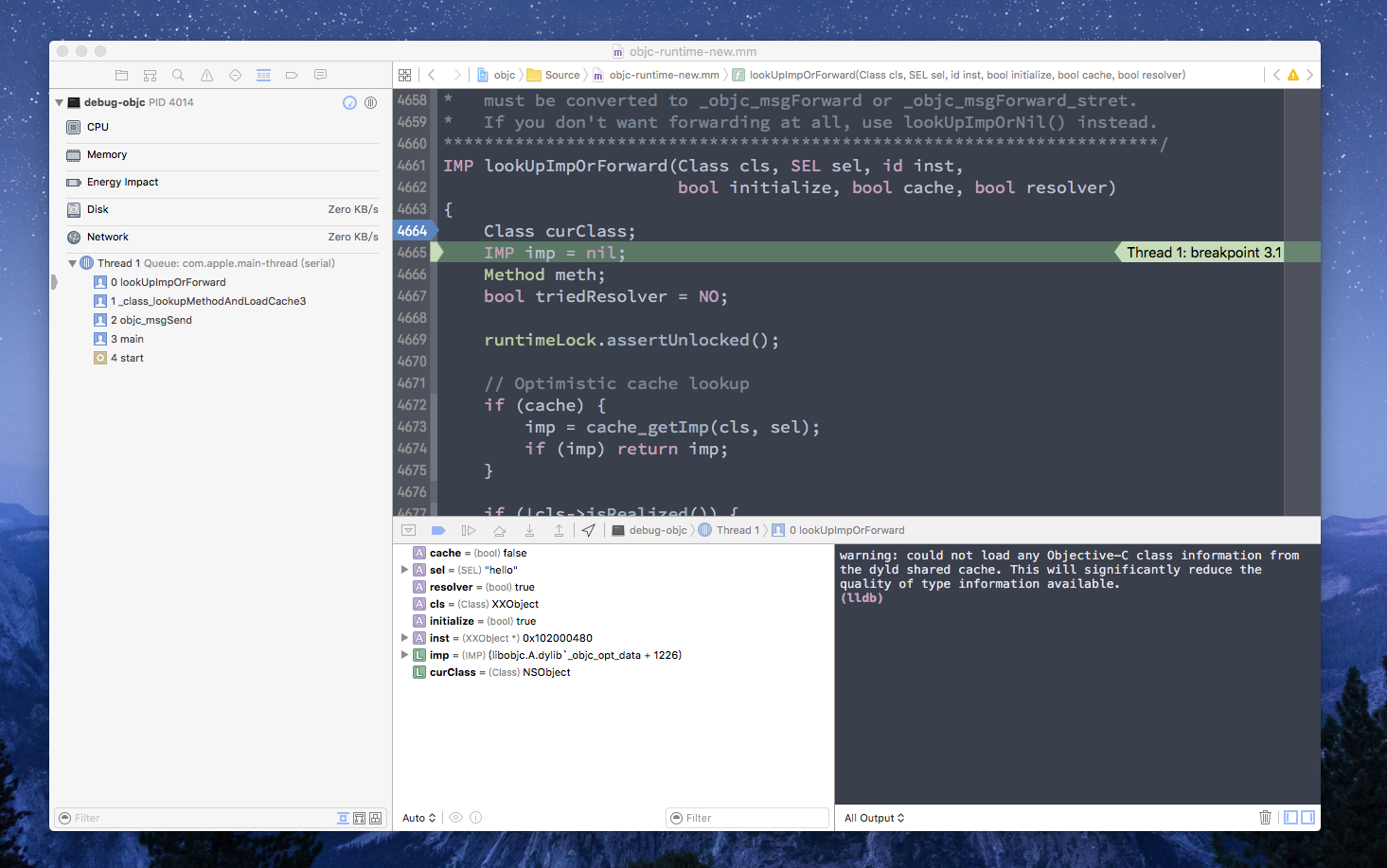The image size is (1387, 868).
Task: Switch to the Breakpoint navigator
Action: 292,75
